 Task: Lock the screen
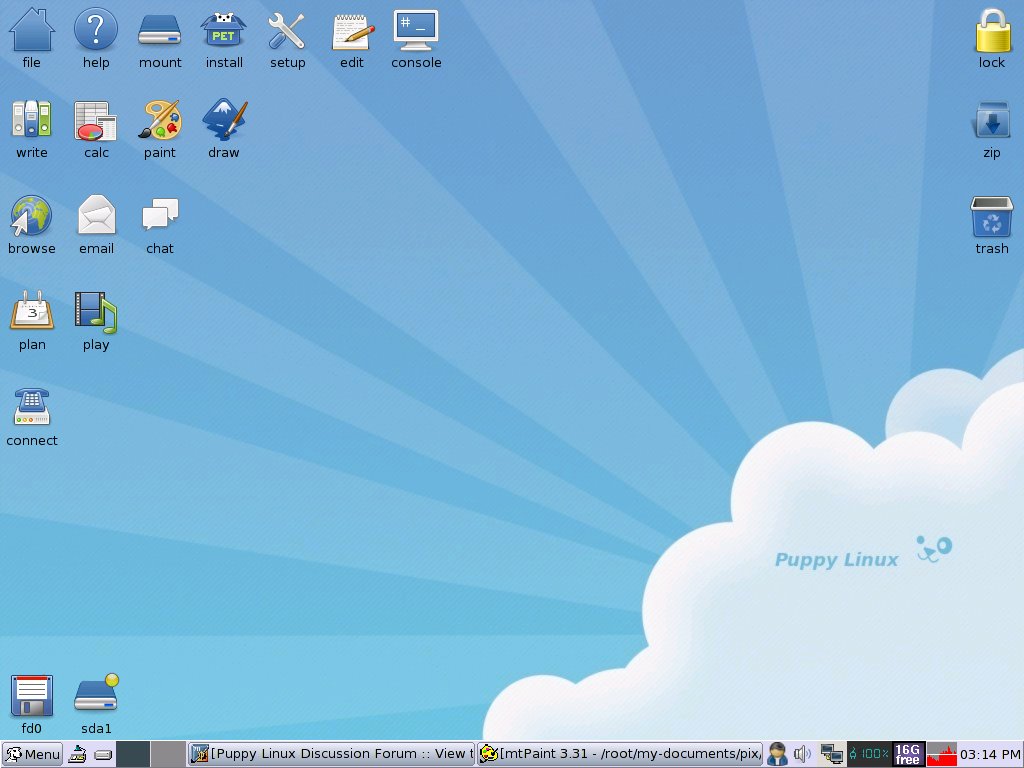991,30
